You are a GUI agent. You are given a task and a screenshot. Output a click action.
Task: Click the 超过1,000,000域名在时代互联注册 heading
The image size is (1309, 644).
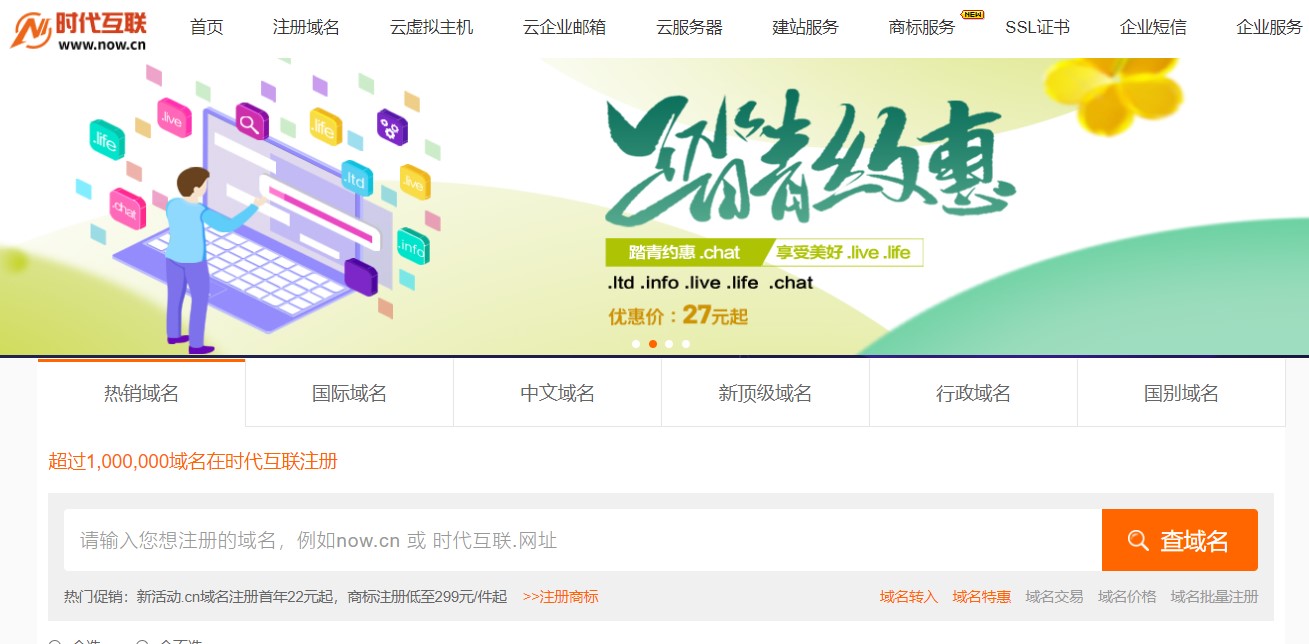193,461
